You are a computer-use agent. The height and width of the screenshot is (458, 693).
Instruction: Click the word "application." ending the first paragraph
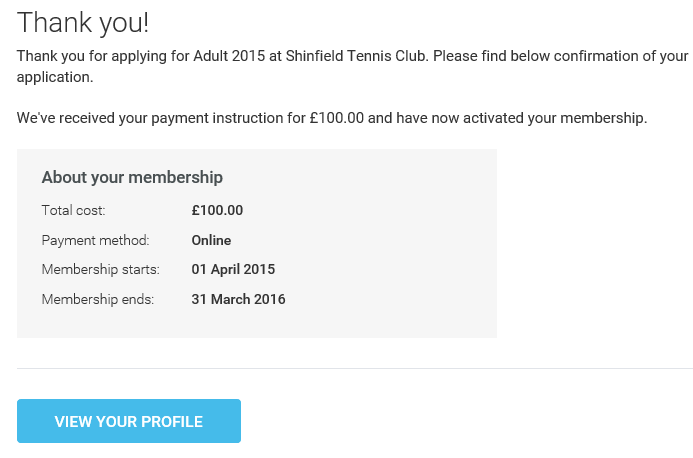(54, 76)
